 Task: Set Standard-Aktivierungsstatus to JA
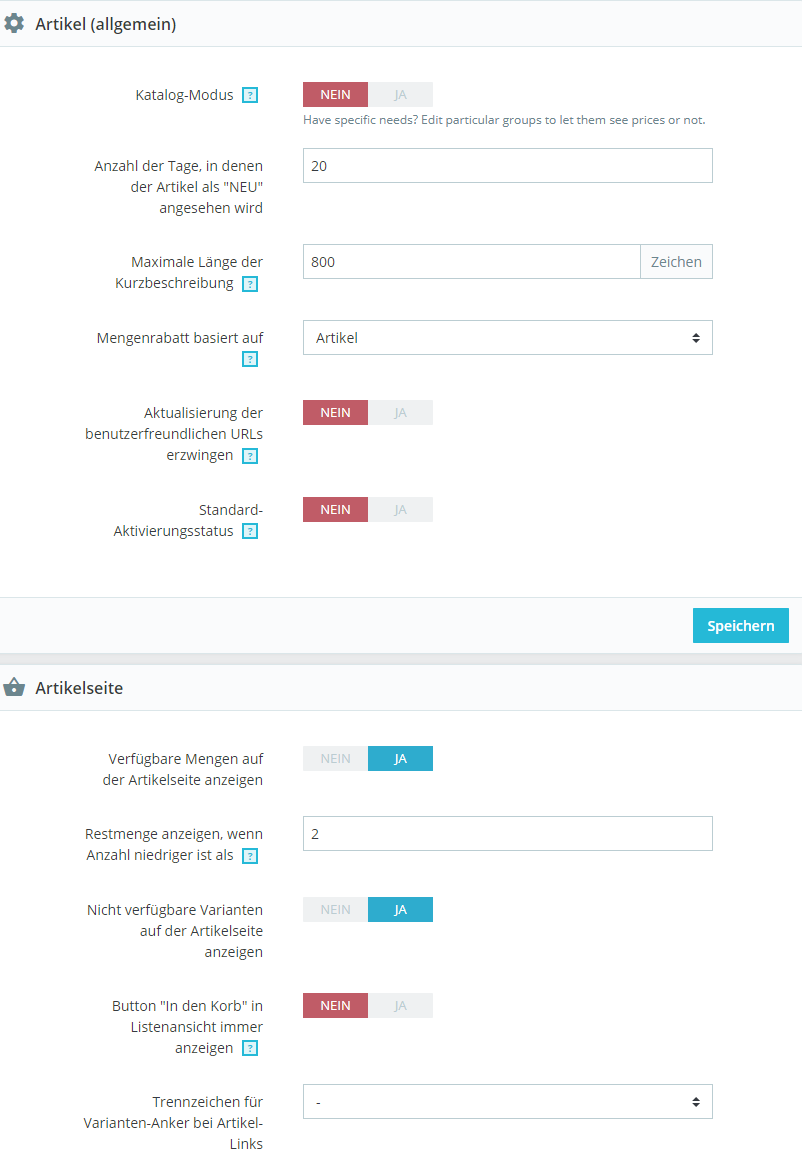401,510
